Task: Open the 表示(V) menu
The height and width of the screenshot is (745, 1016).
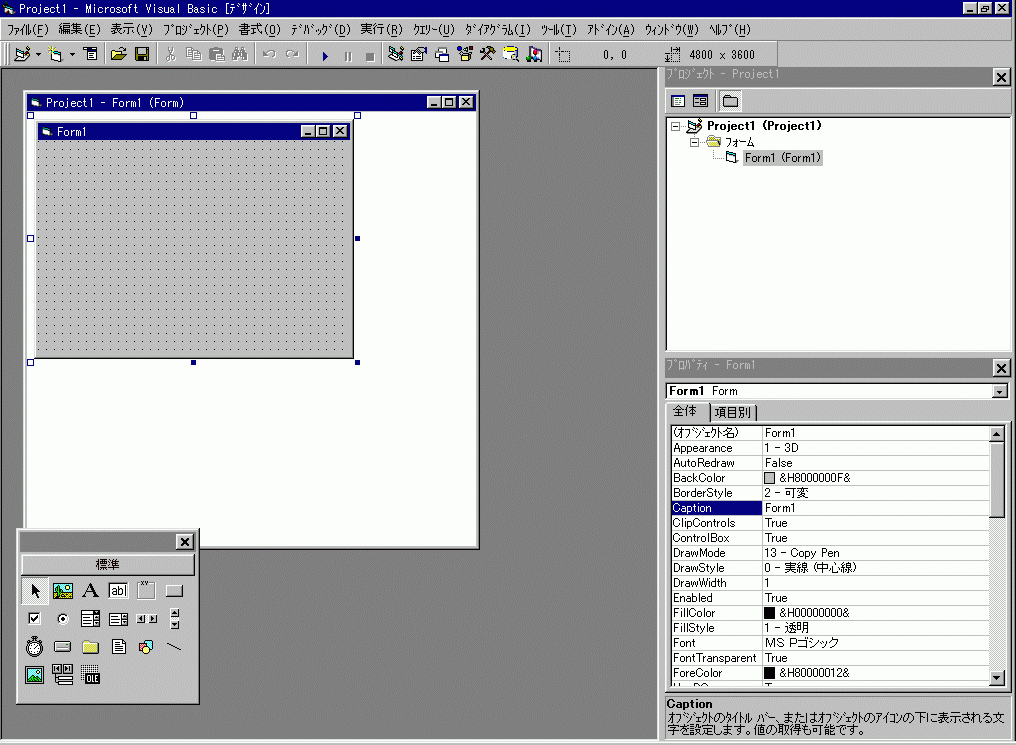Action: [132, 30]
